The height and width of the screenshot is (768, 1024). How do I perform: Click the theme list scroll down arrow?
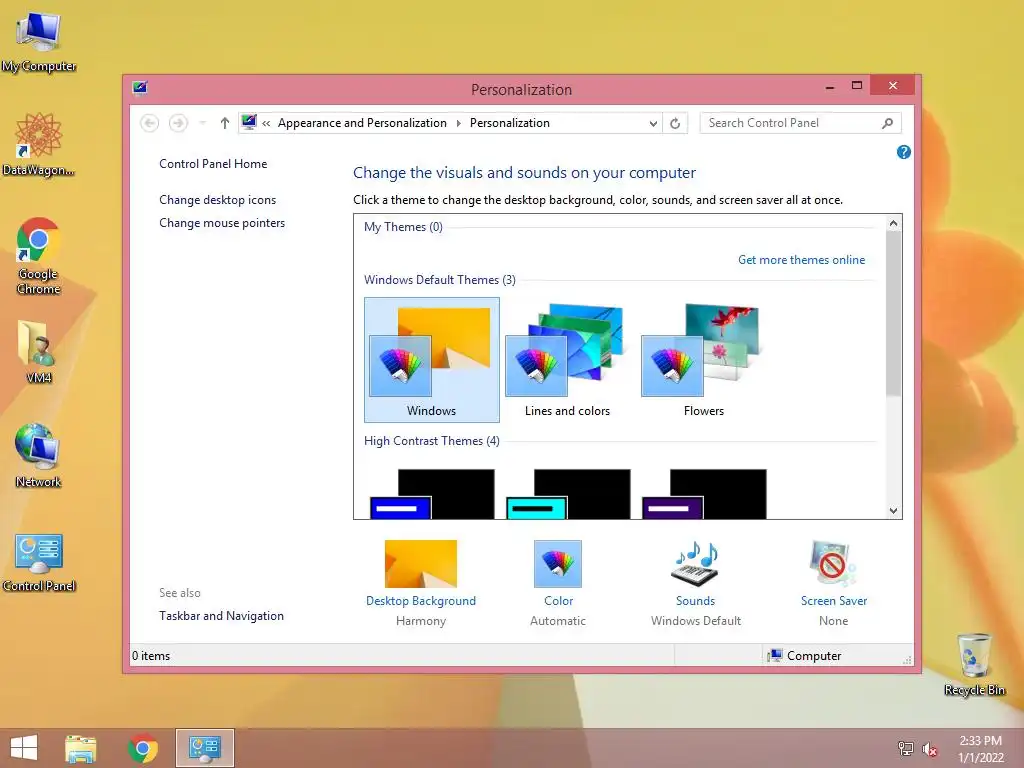click(893, 511)
